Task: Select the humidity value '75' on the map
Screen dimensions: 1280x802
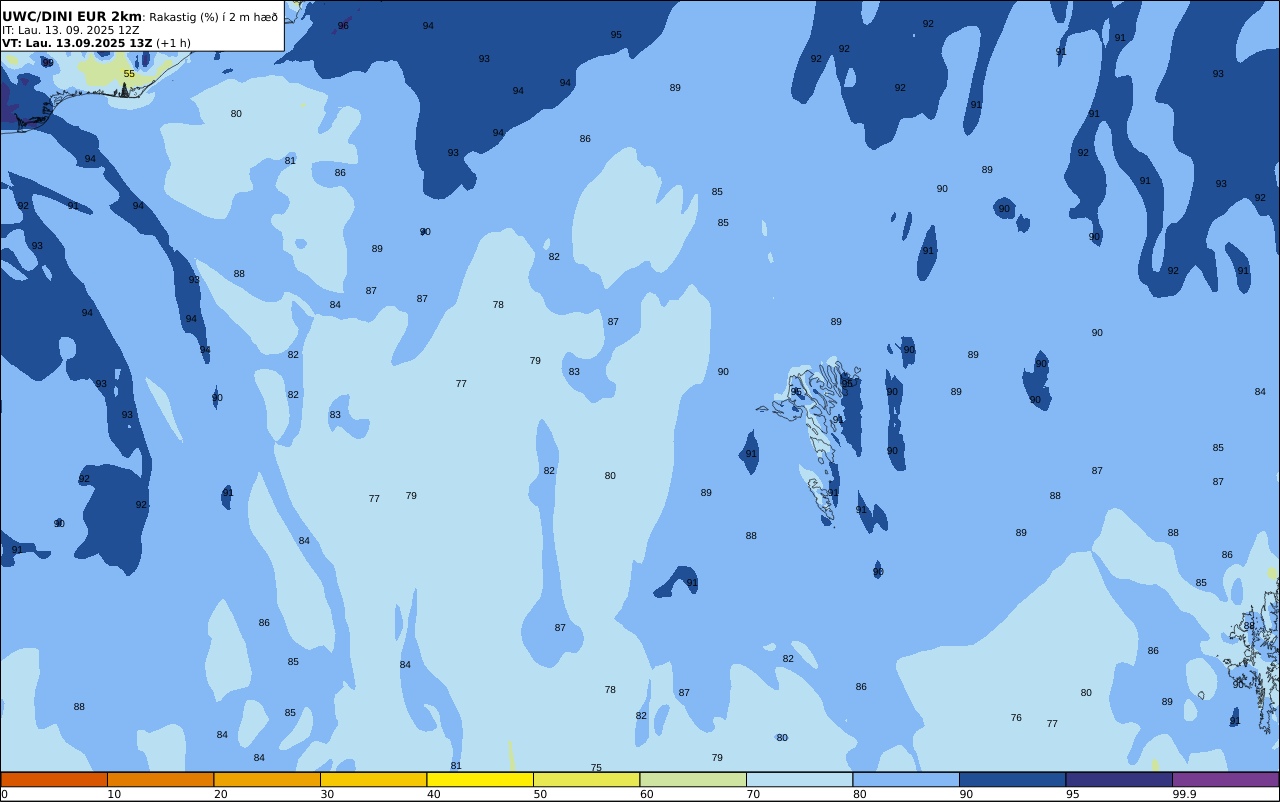Action: click(596, 768)
